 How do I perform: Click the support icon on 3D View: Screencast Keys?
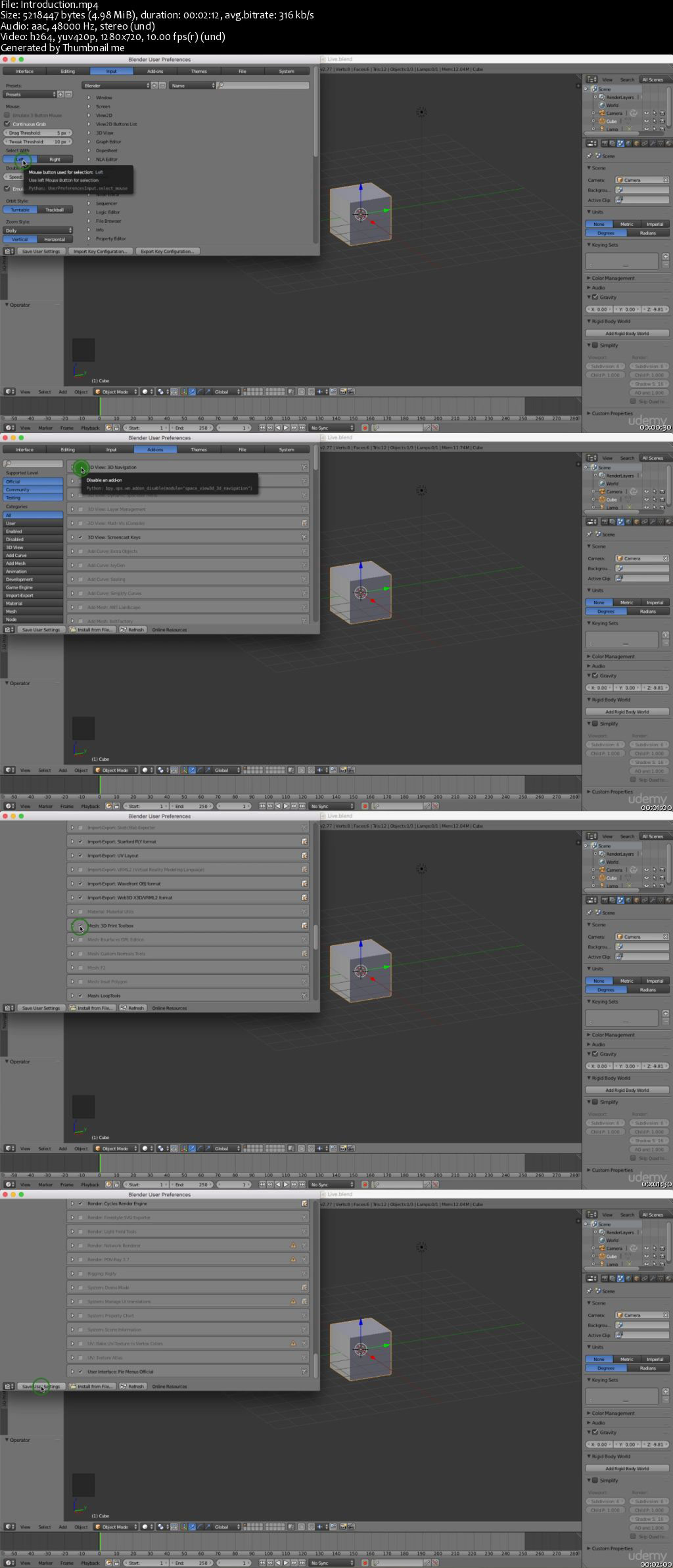coord(304,537)
